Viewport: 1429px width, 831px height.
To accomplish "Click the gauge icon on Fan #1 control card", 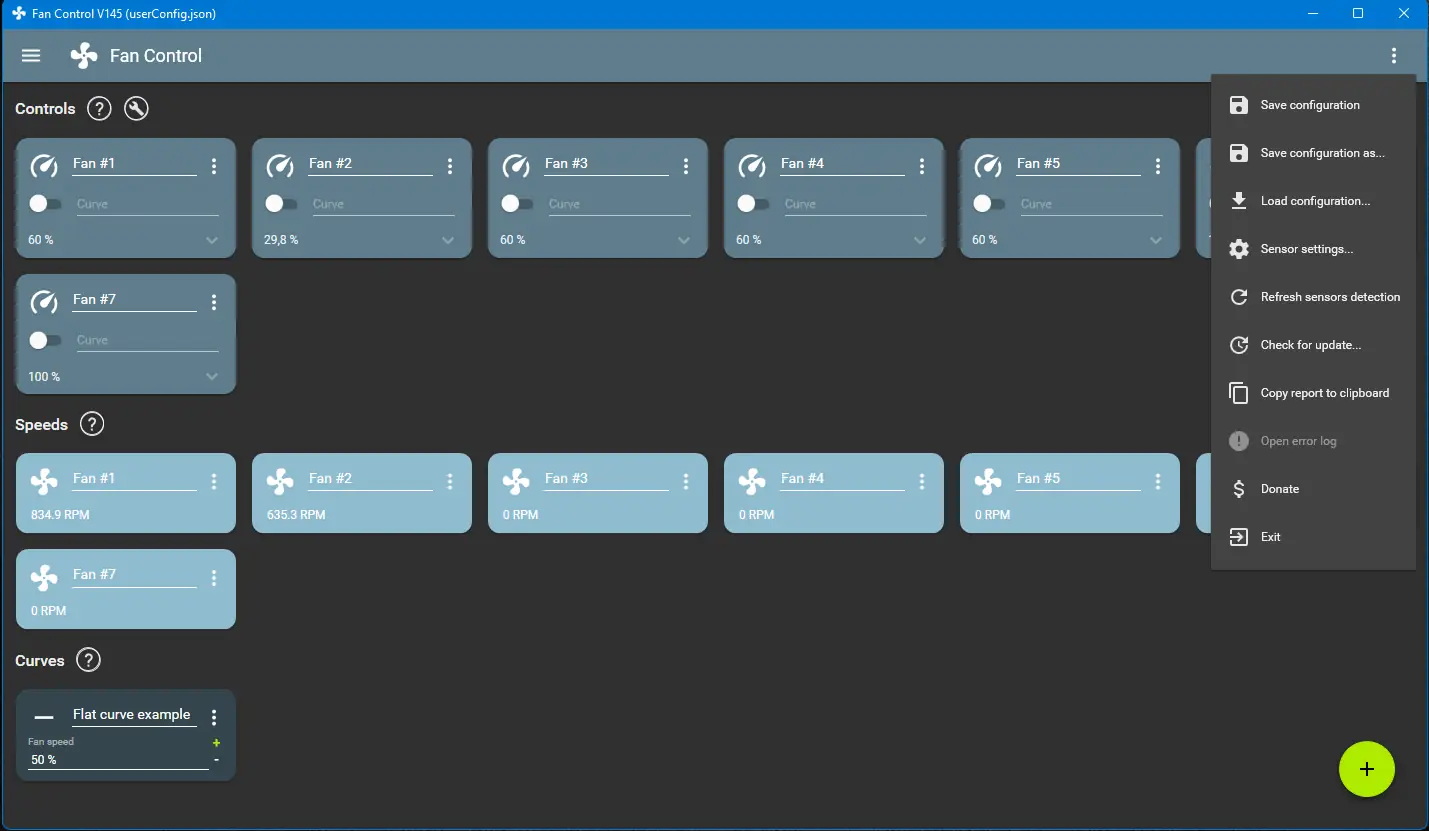I will [44, 166].
